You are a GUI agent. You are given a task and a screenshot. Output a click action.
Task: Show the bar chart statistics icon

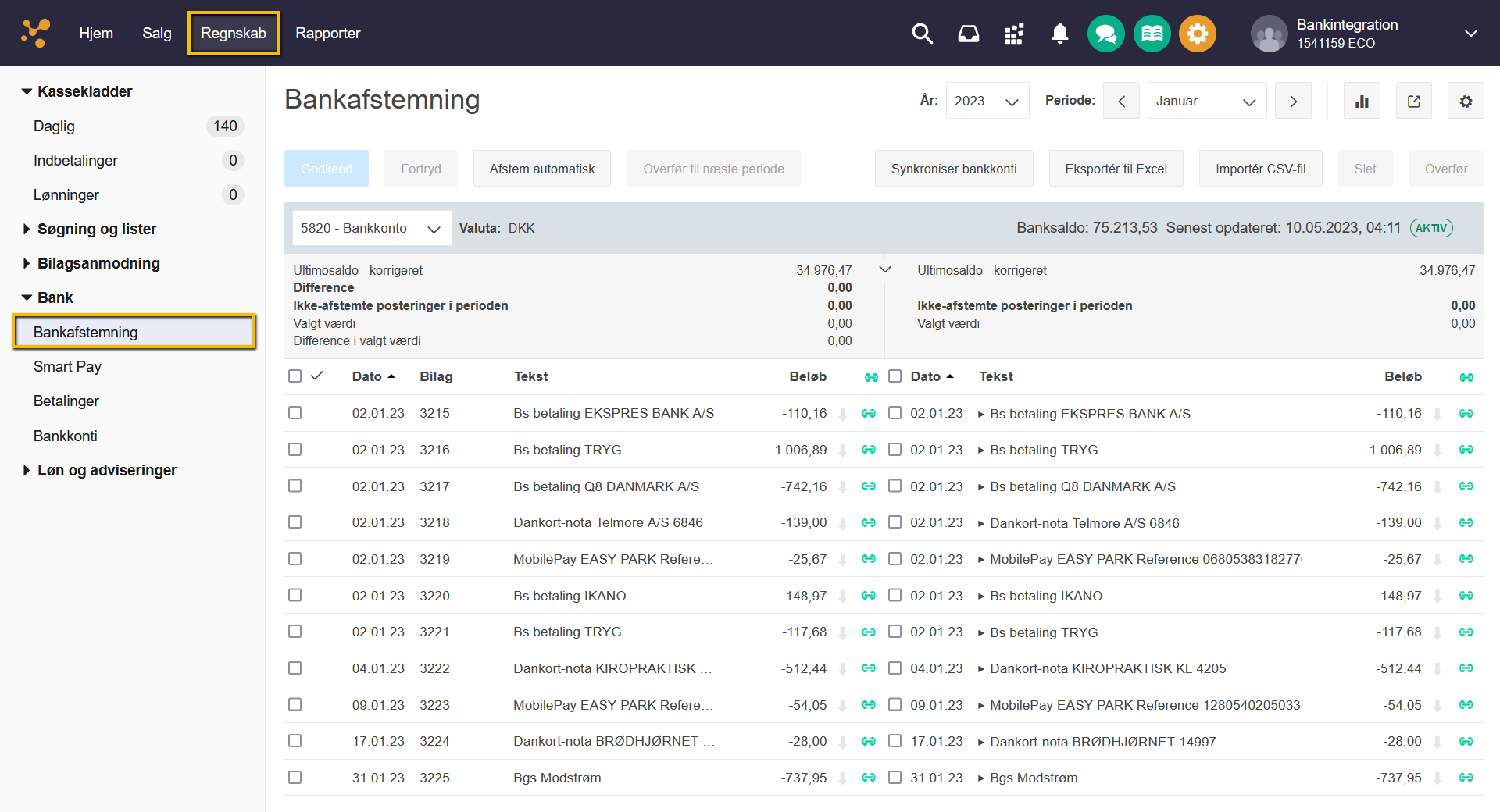click(1362, 101)
